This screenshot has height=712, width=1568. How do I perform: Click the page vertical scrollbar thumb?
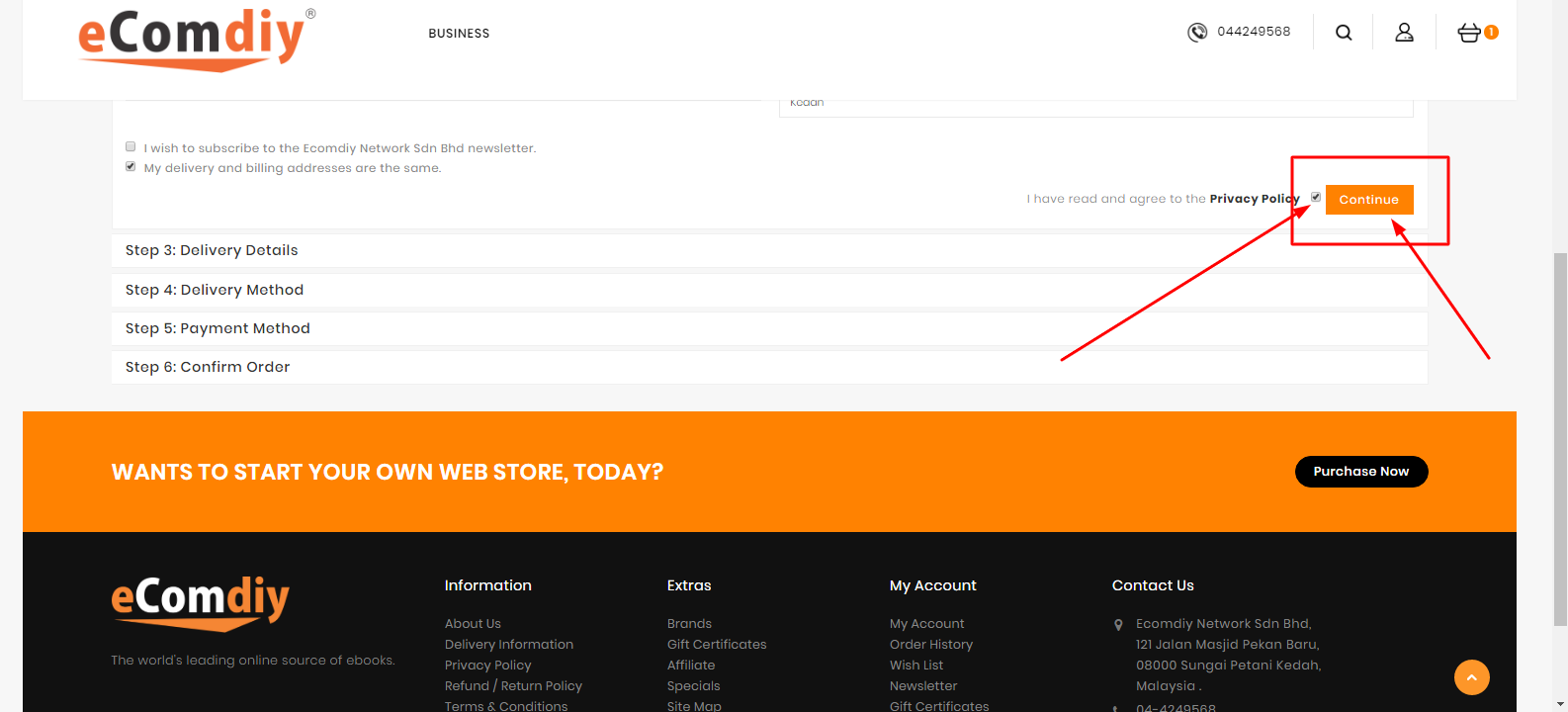point(1560,435)
